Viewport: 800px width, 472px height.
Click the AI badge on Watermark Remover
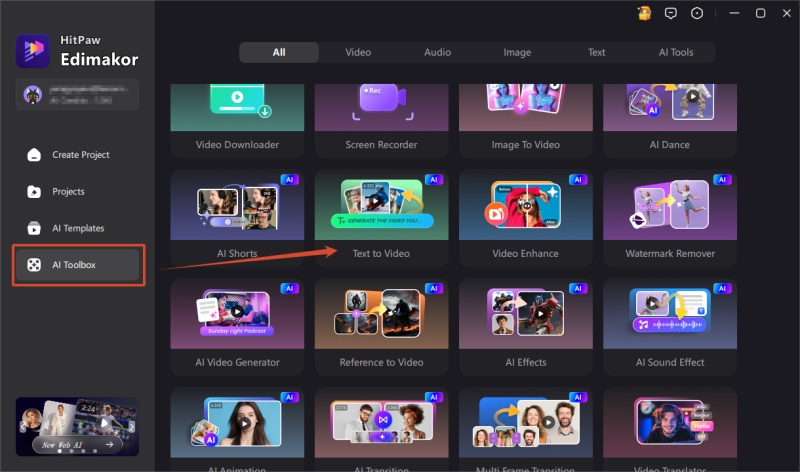[x=722, y=180]
